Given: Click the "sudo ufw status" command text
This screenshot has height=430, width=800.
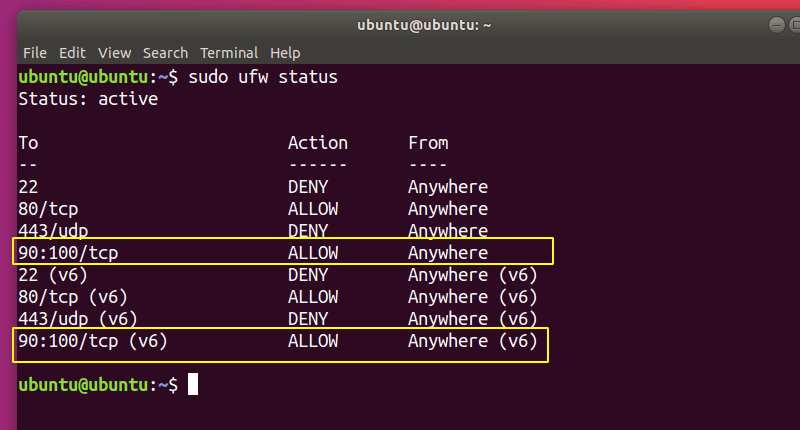Looking at the screenshot, I should tap(263, 77).
